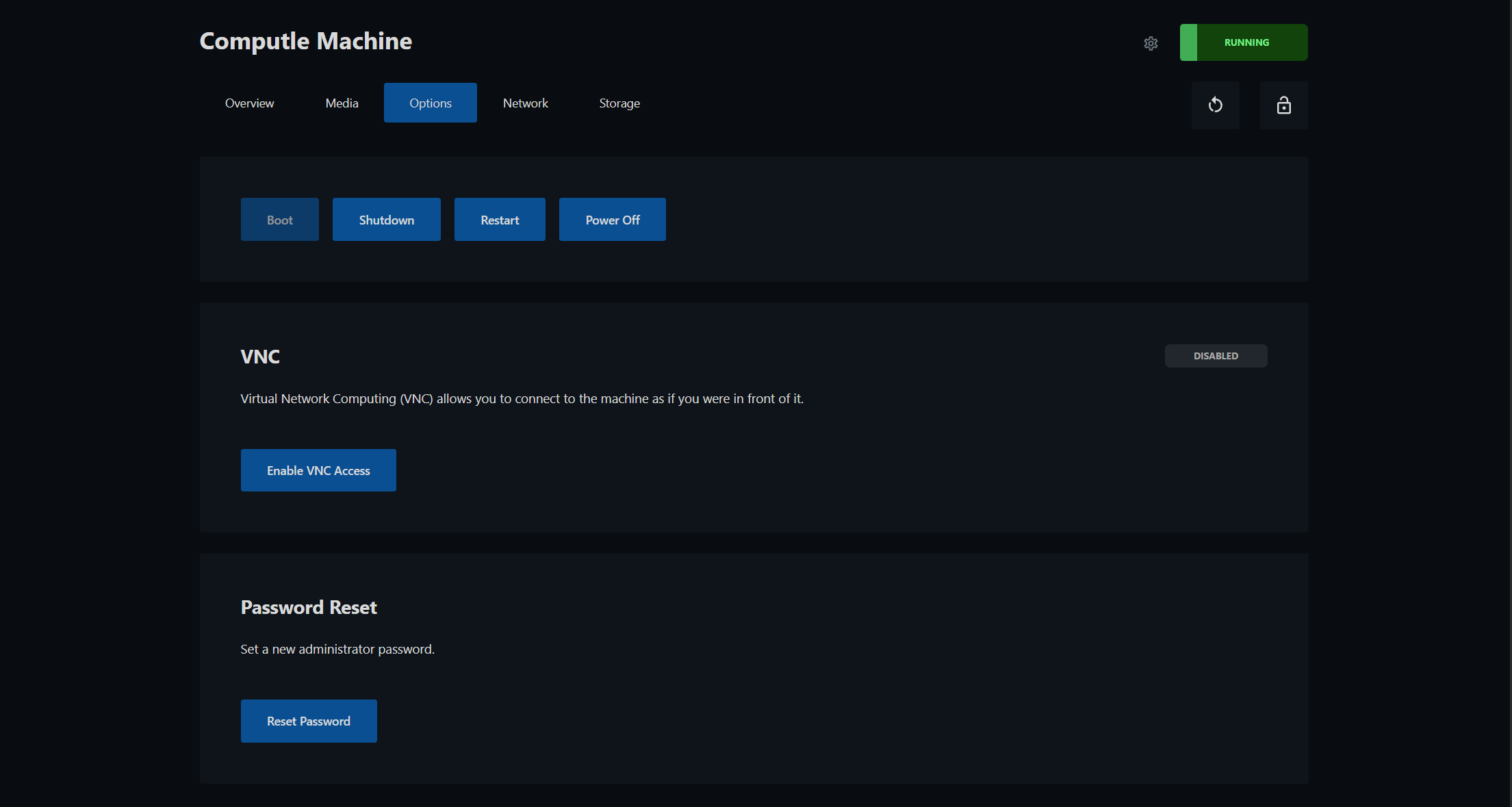Hit the Restart power button
The image size is (1512, 807).
[499, 220]
